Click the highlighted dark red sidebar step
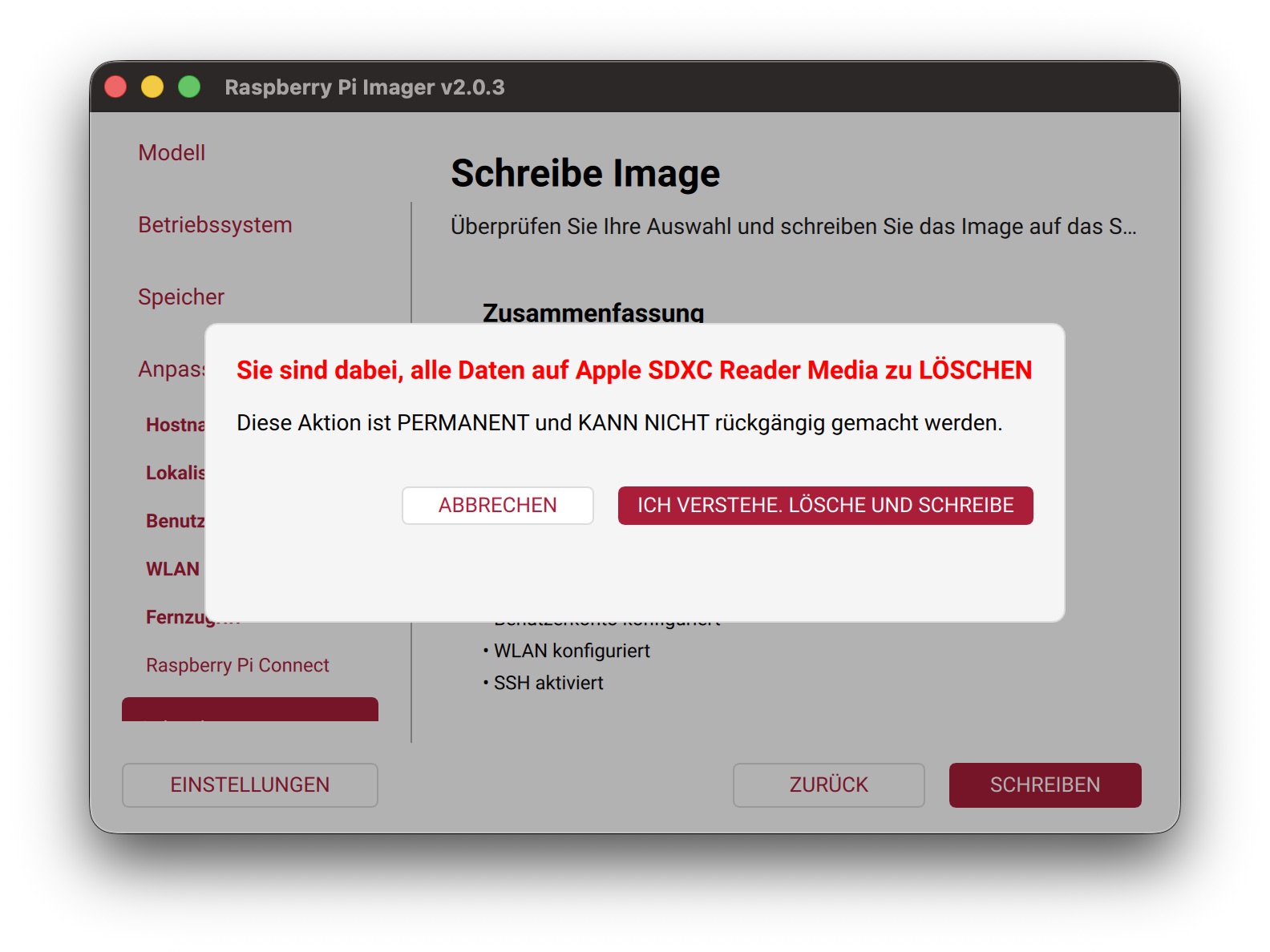The image size is (1270, 952). pos(250,709)
